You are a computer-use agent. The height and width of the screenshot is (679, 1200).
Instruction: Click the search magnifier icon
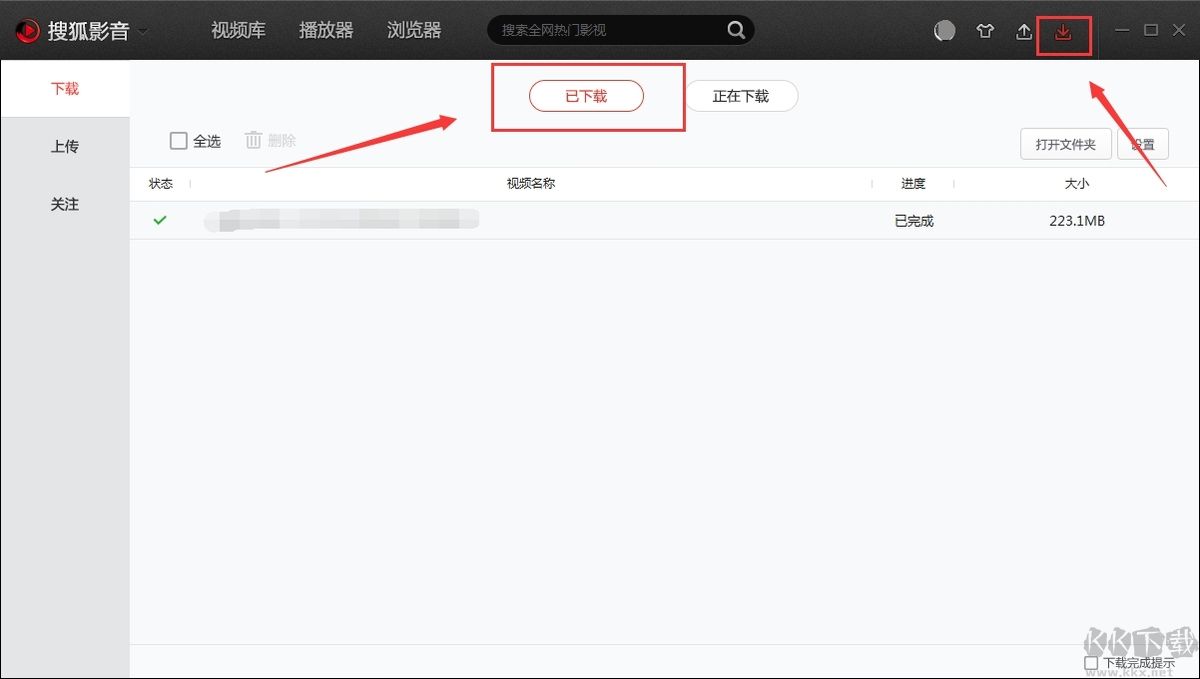coord(736,31)
